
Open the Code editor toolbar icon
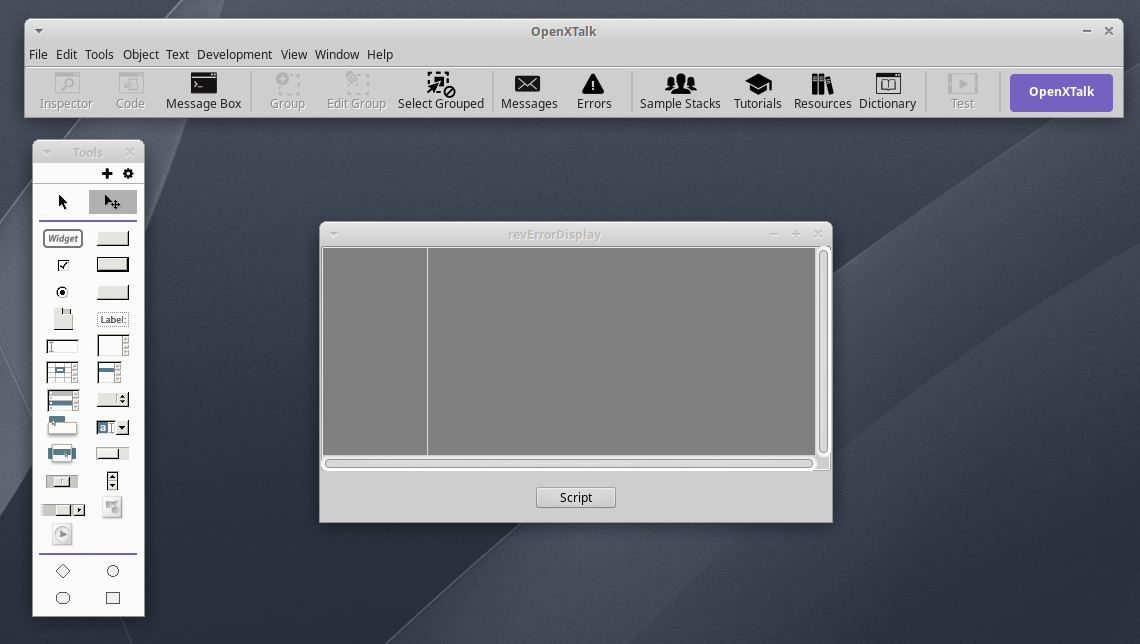coord(131,92)
